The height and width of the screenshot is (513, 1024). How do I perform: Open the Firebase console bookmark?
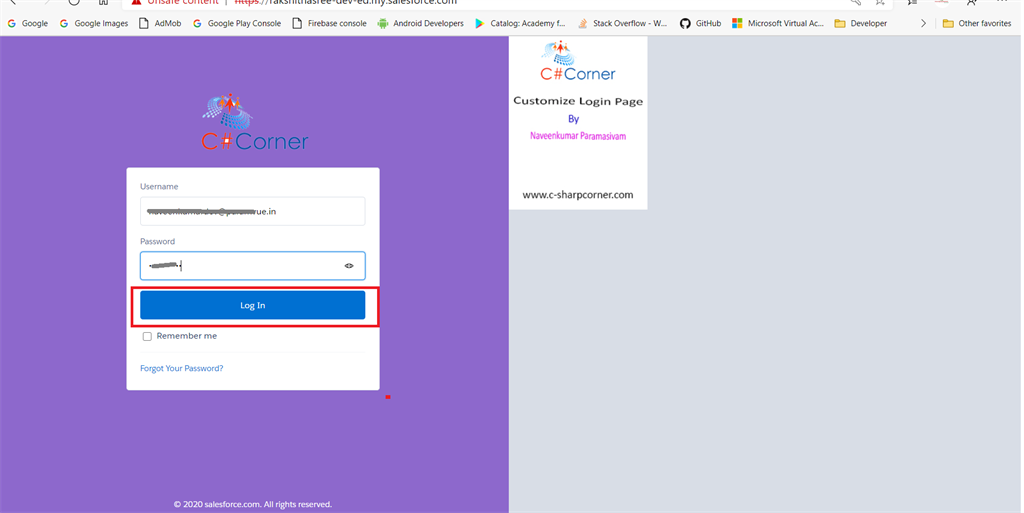pyautogui.click(x=329, y=23)
